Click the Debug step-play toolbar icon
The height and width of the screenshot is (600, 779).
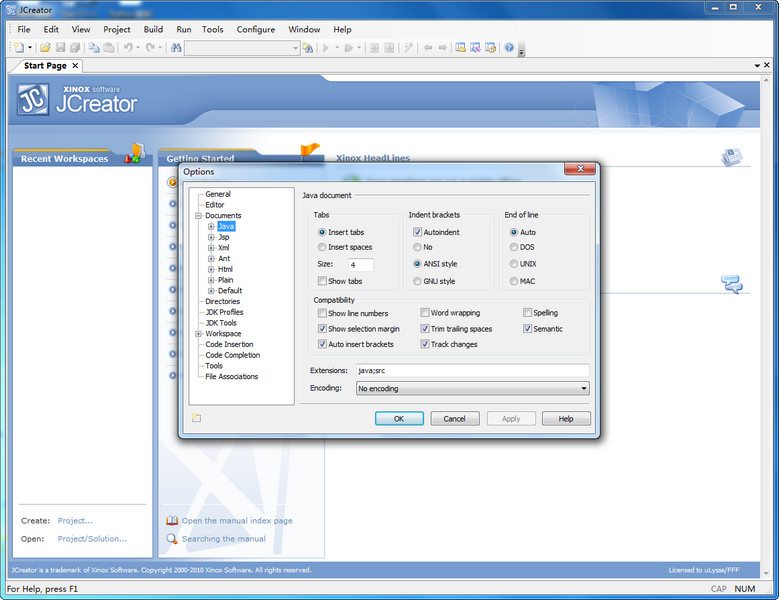click(x=349, y=48)
